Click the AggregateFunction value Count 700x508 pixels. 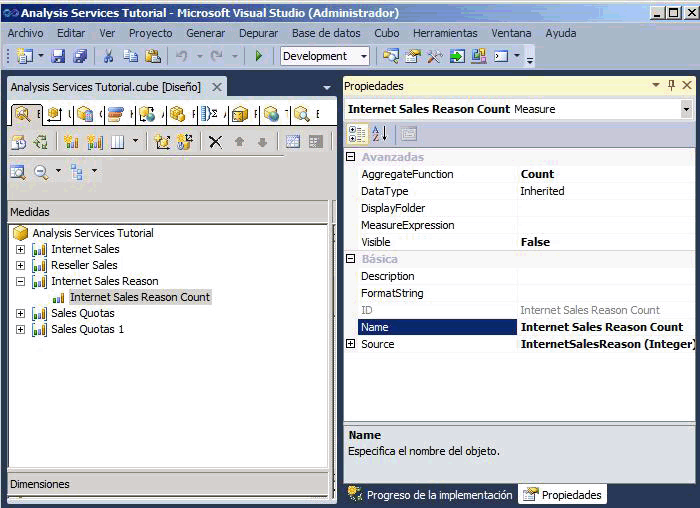click(606, 174)
